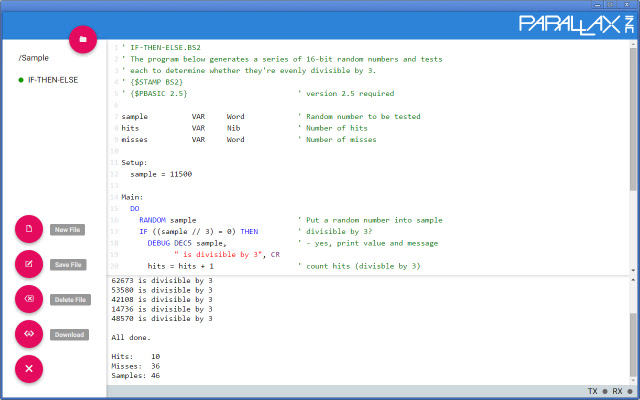The width and height of the screenshot is (640, 400).
Task: Click the Delete File circular icon
Action: pos(29,299)
